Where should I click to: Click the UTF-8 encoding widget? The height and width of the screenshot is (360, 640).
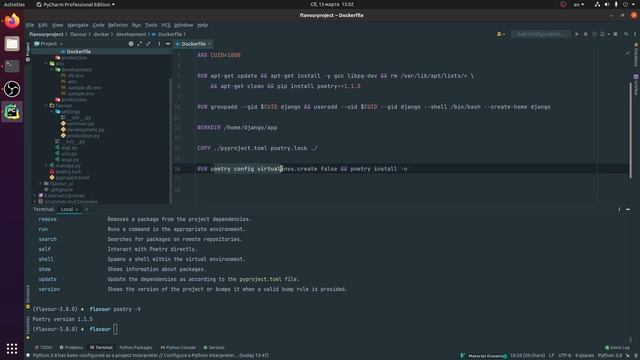(564, 356)
